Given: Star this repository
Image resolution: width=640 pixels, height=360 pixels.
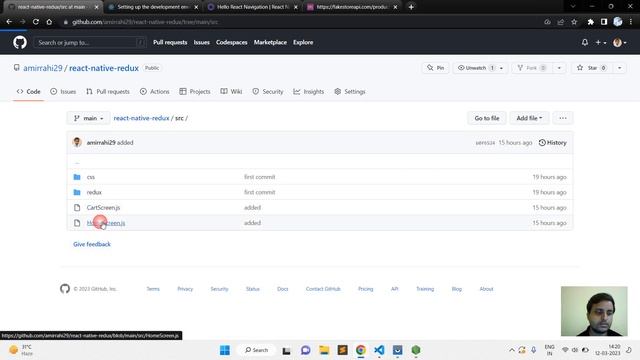Looking at the screenshot, I should [591, 68].
